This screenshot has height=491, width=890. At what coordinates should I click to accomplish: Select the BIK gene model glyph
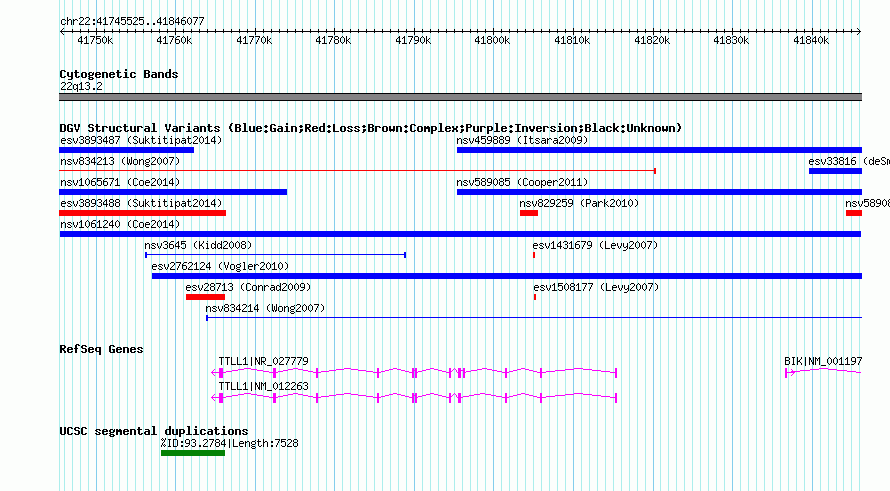(824, 373)
